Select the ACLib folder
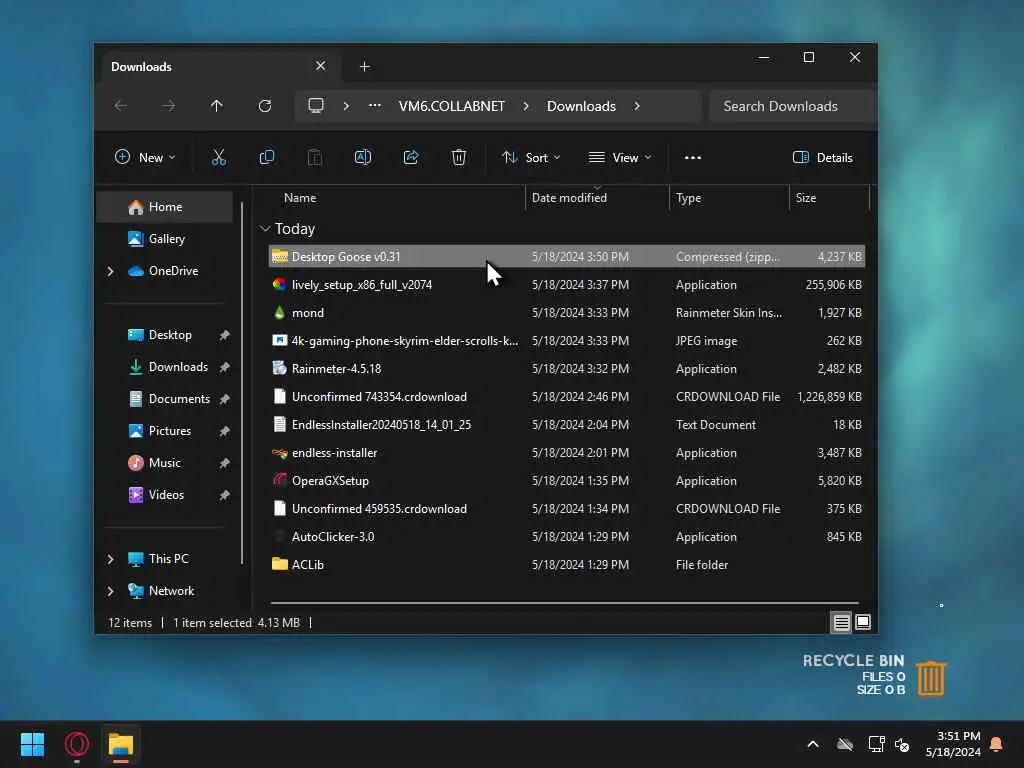This screenshot has width=1024, height=768. (x=567, y=565)
